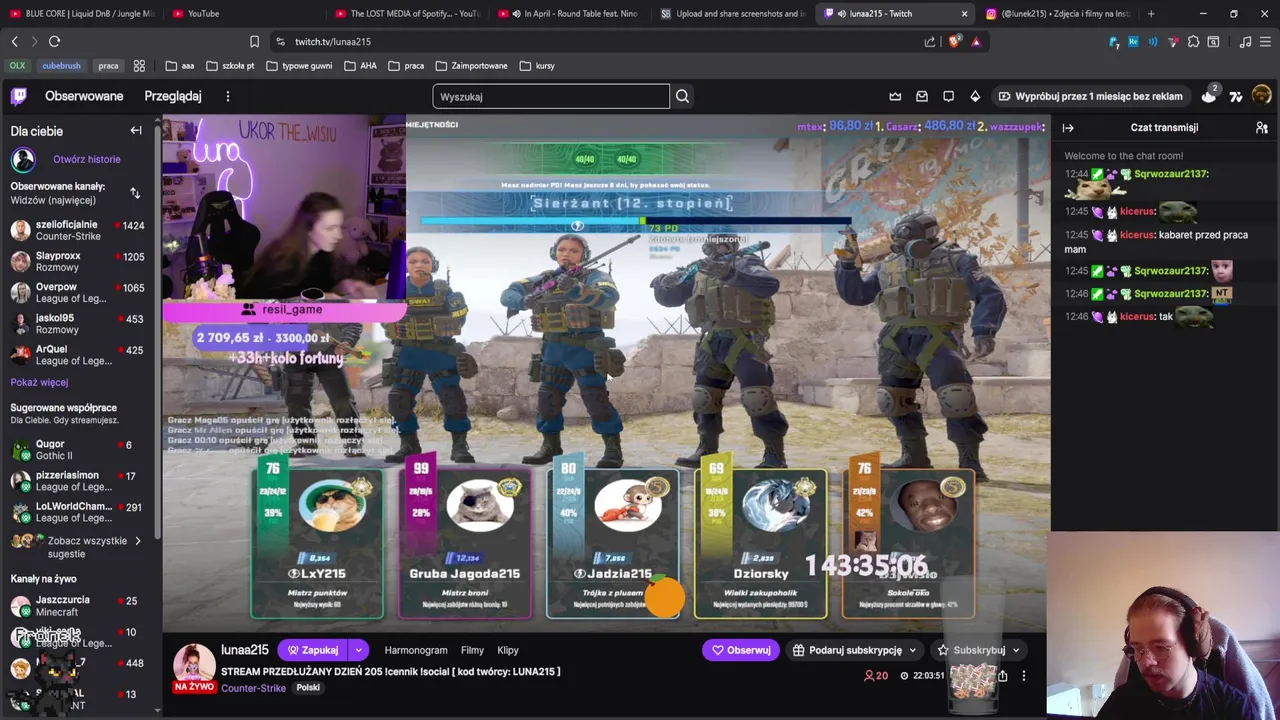Viewport: 1280px width, 720px height.
Task: Open the kursy bookmark folder
Action: click(x=537, y=66)
